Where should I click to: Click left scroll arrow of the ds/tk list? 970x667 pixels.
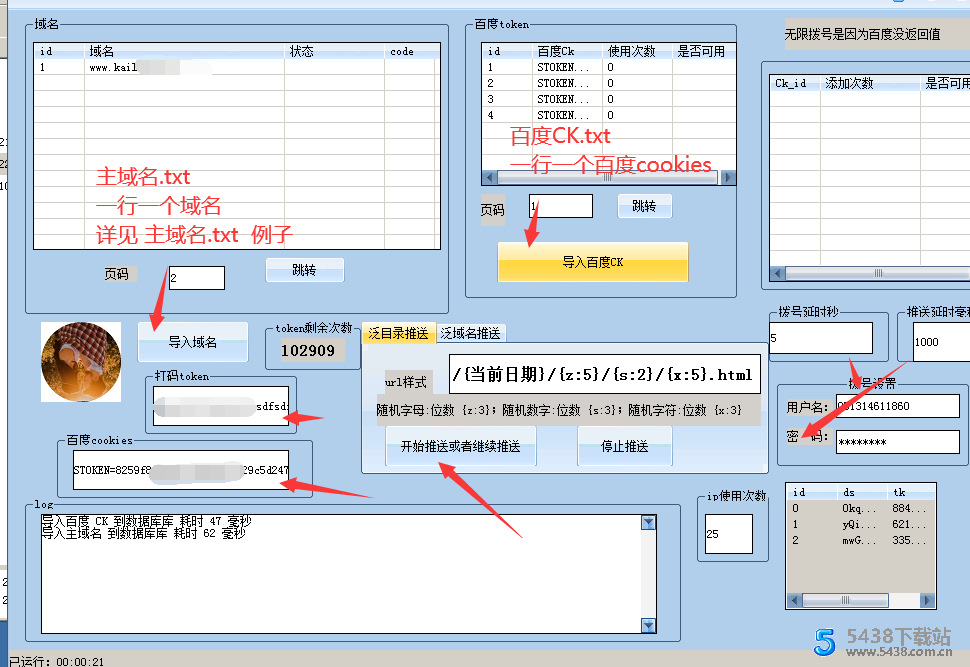(x=794, y=601)
